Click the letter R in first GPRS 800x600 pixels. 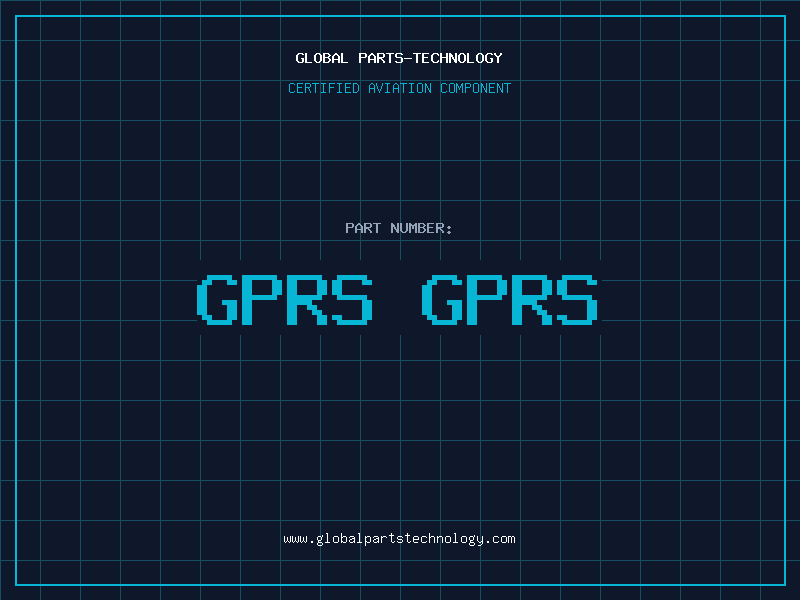[308, 300]
